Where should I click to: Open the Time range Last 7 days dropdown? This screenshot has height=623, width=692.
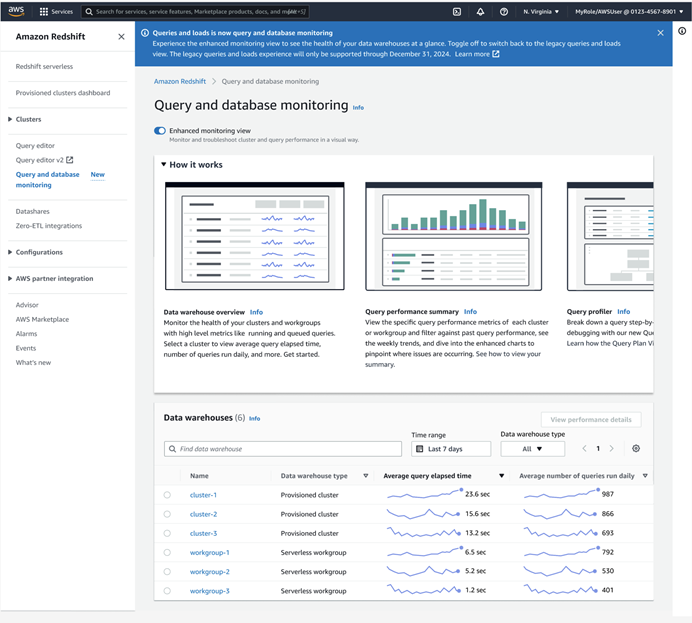[451, 449]
